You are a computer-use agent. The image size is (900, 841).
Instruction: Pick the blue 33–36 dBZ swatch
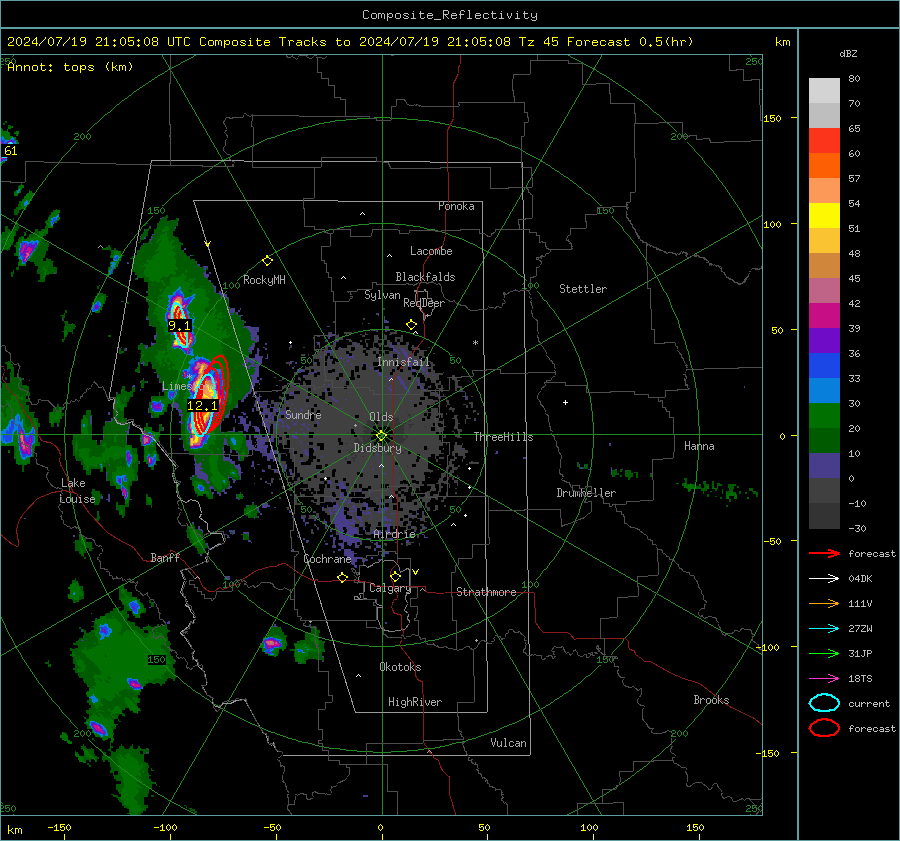tap(824, 366)
